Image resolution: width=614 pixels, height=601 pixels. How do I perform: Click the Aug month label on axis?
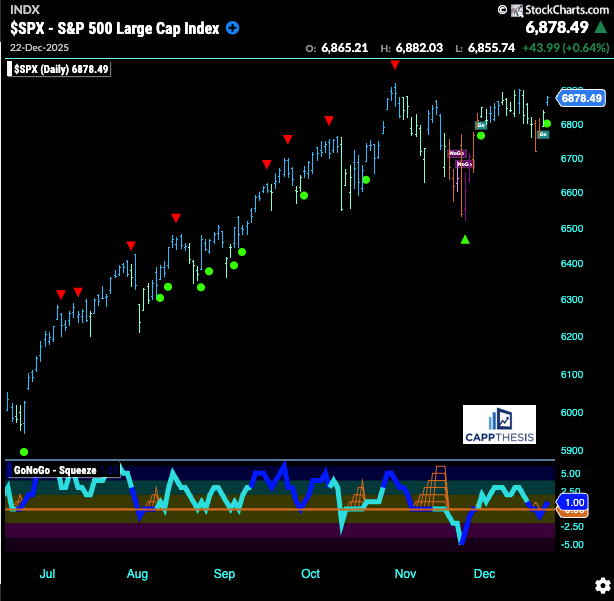(x=137, y=574)
